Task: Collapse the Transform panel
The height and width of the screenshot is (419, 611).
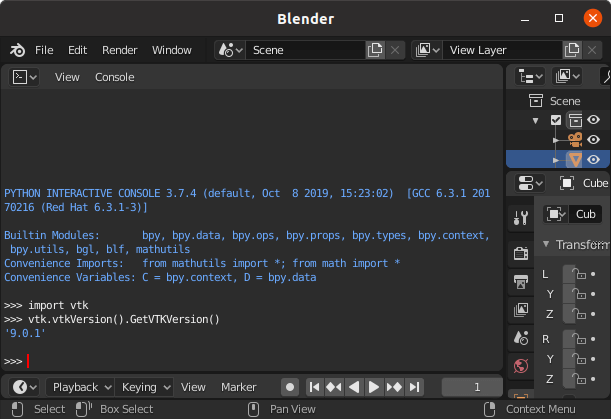Action: point(546,244)
